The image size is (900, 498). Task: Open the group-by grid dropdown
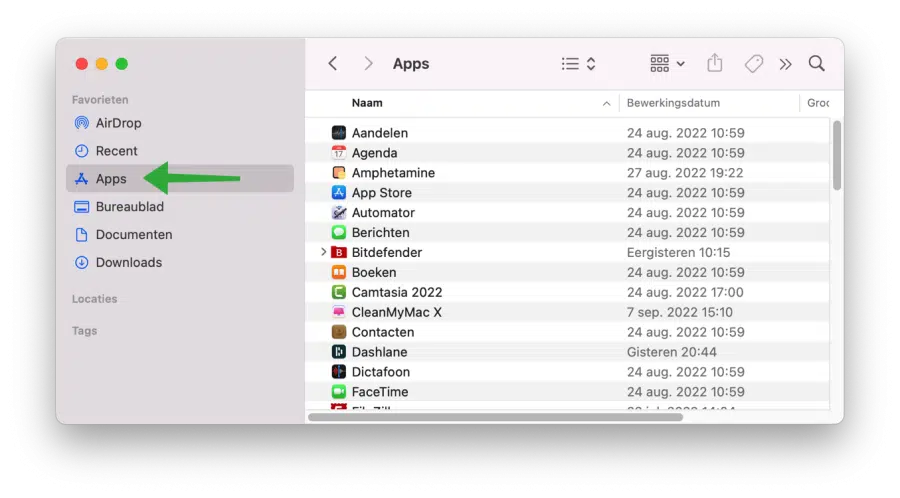click(667, 63)
